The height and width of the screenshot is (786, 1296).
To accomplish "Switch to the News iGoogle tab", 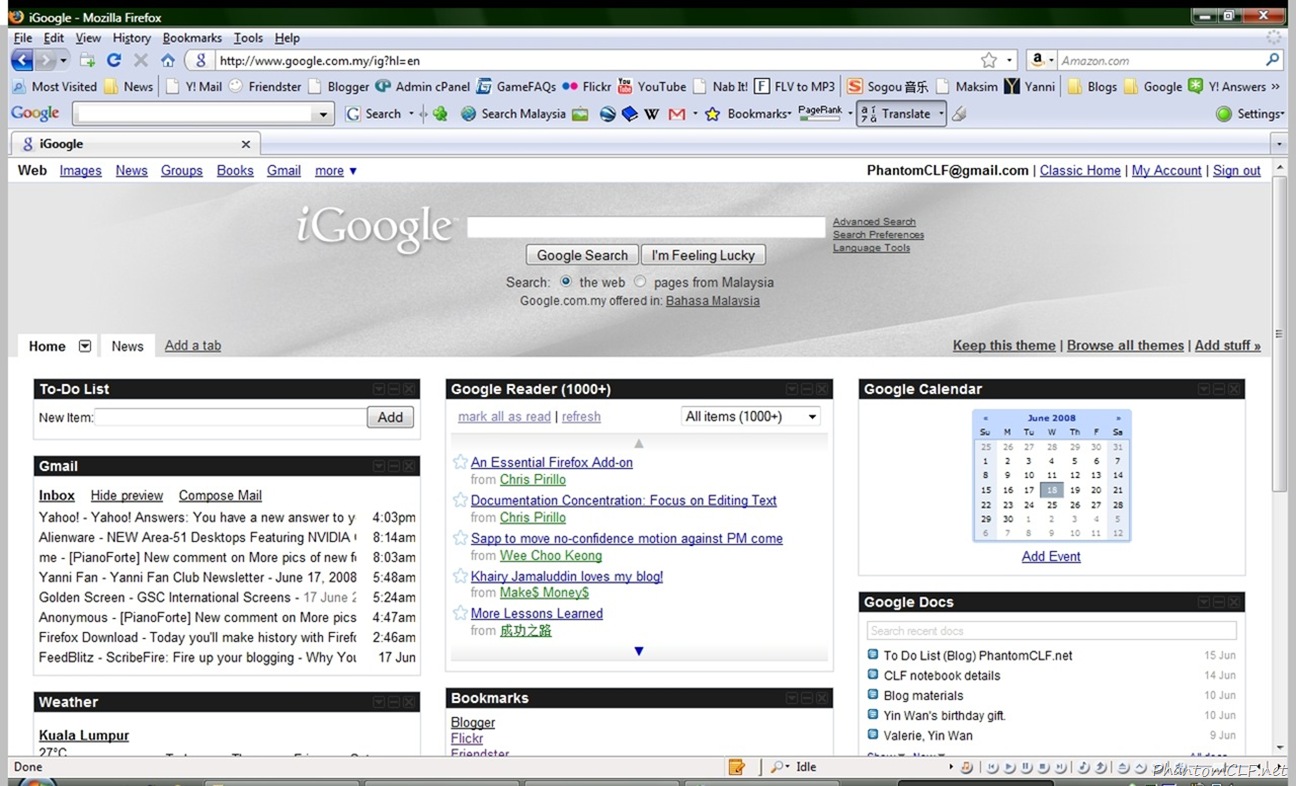I will click(127, 346).
